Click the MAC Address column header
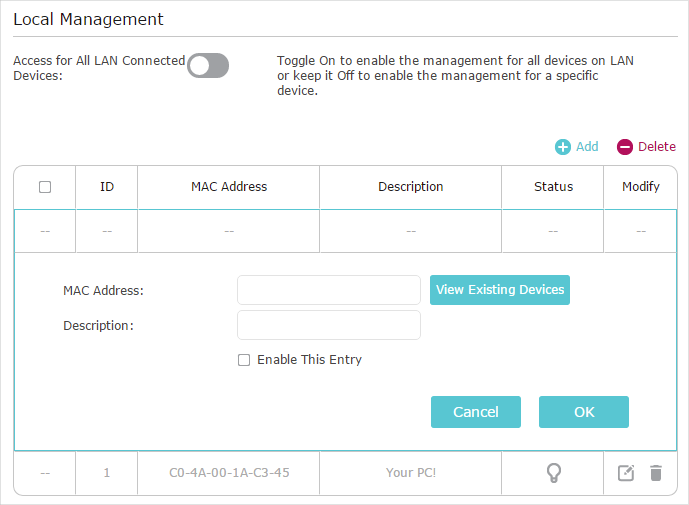The height and width of the screenshot is (505, 689). [x=228, y=187]
